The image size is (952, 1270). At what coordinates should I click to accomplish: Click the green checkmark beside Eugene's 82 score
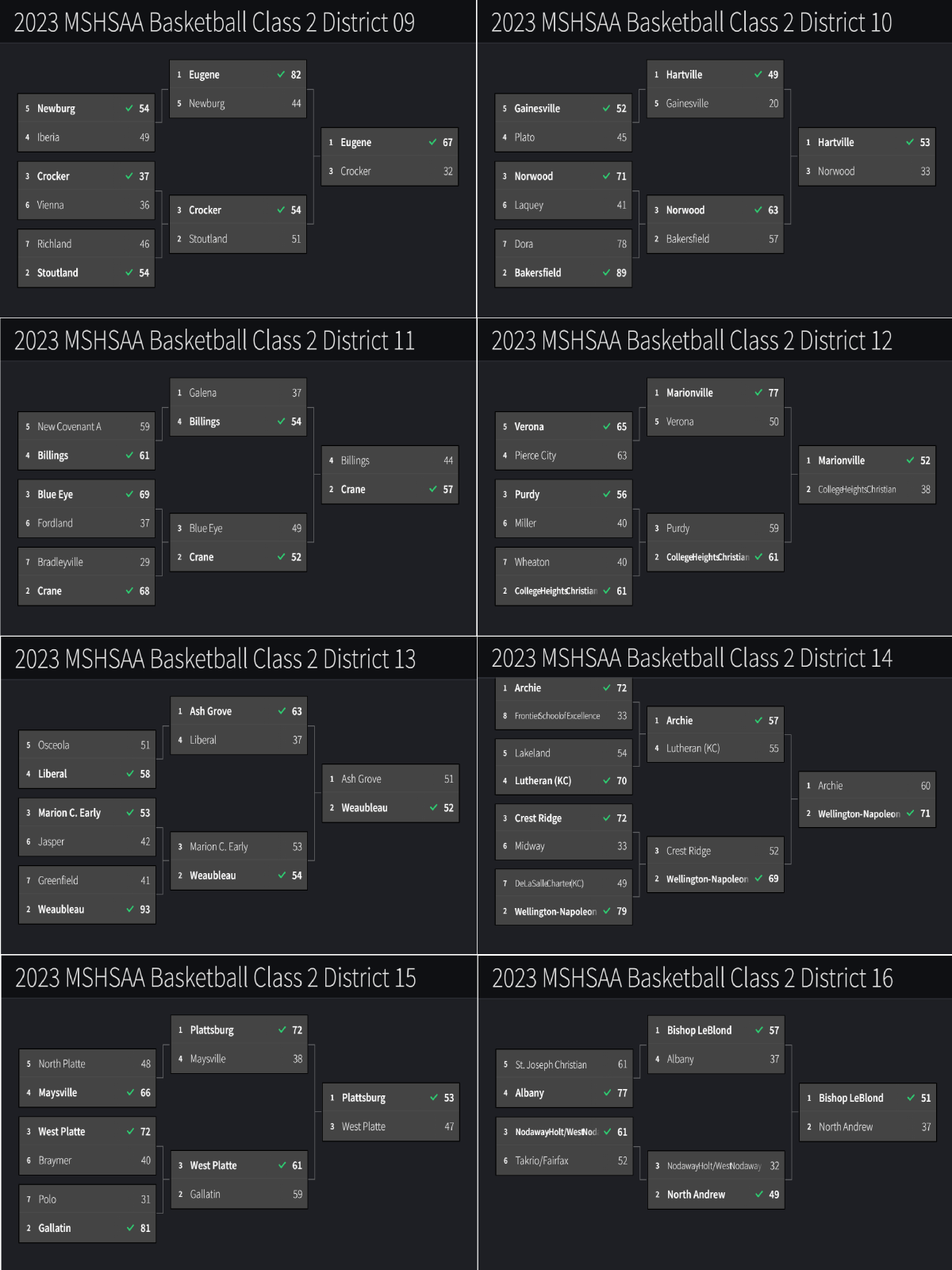click(x=281, y=75)
